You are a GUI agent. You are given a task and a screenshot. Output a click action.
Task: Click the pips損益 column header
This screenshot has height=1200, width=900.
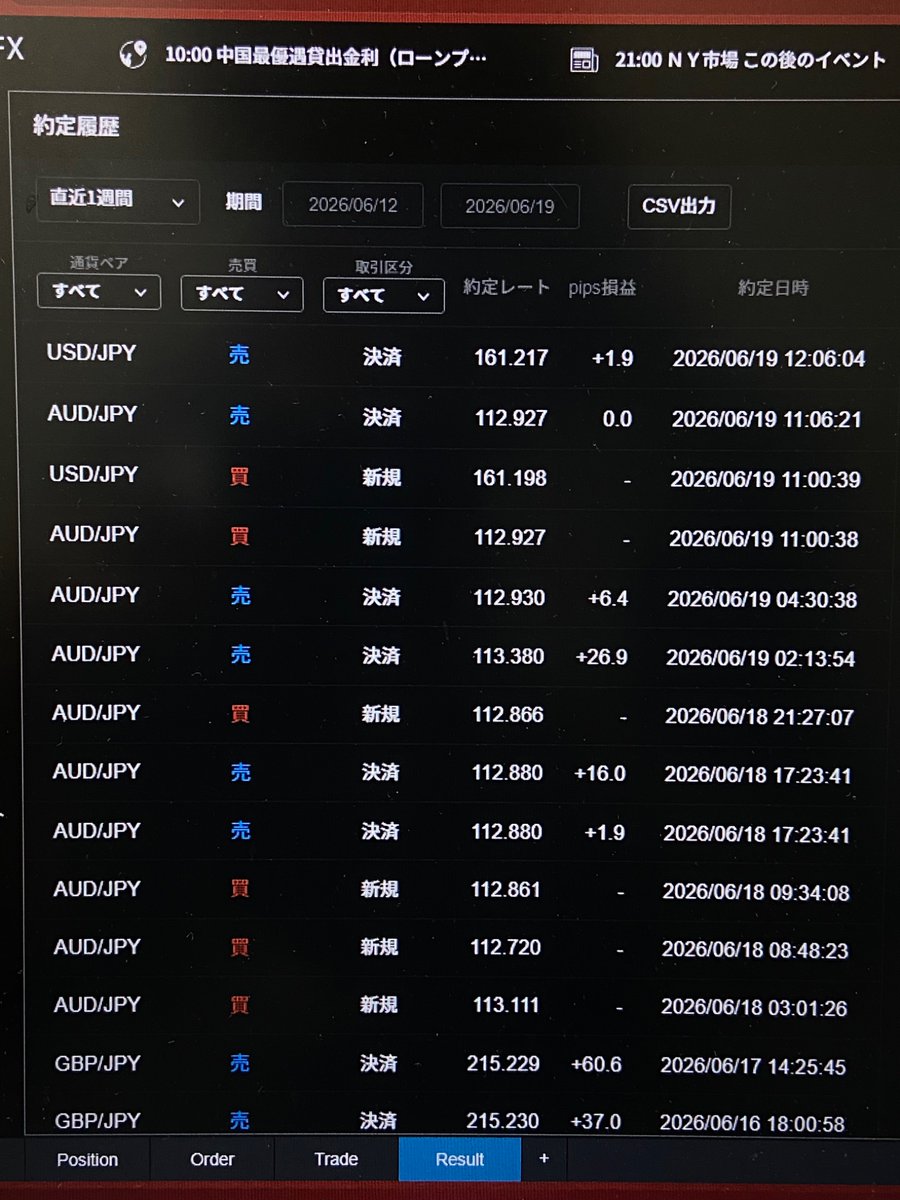[602, 288]
